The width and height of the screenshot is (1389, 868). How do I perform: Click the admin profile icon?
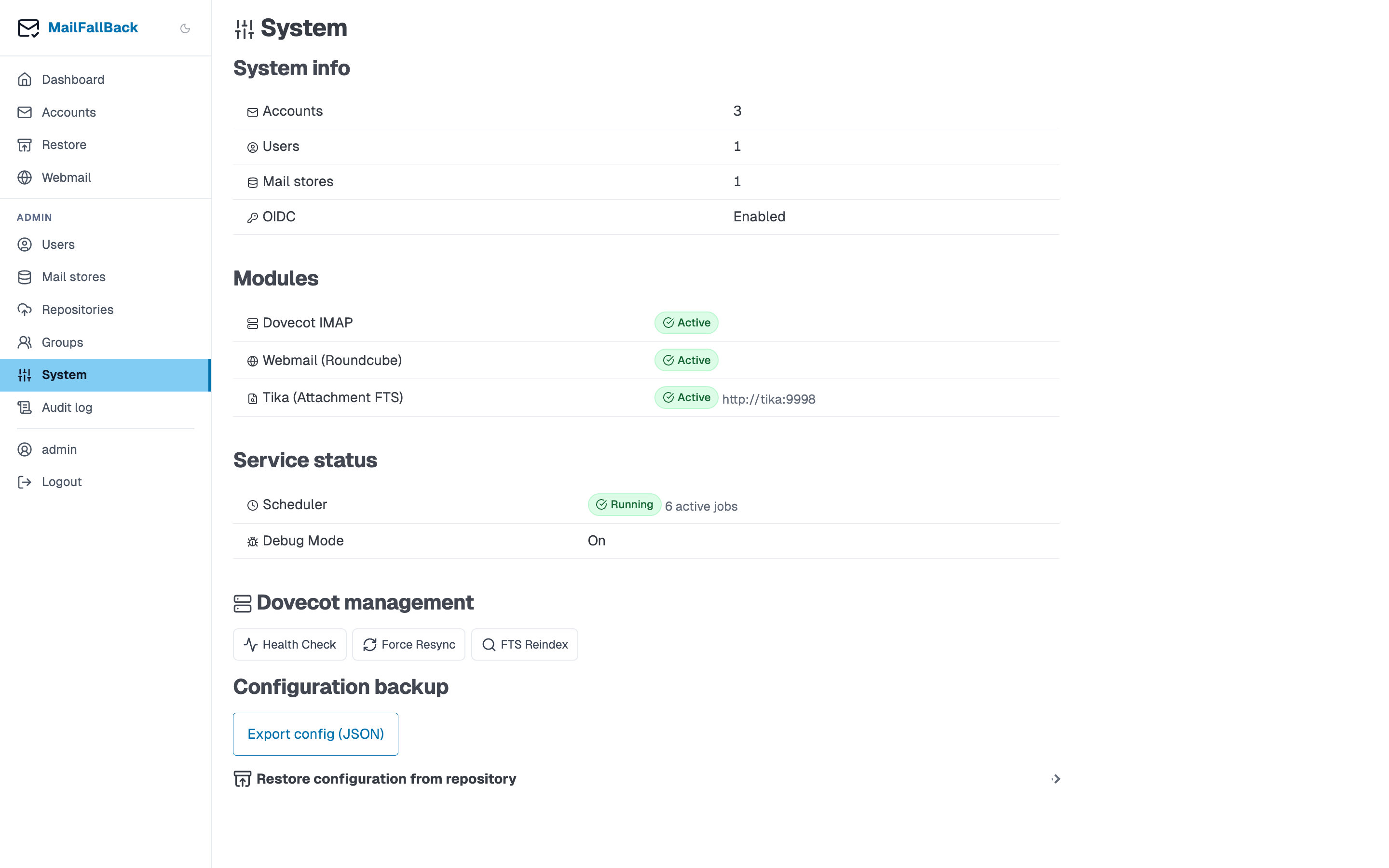point(25,449)
